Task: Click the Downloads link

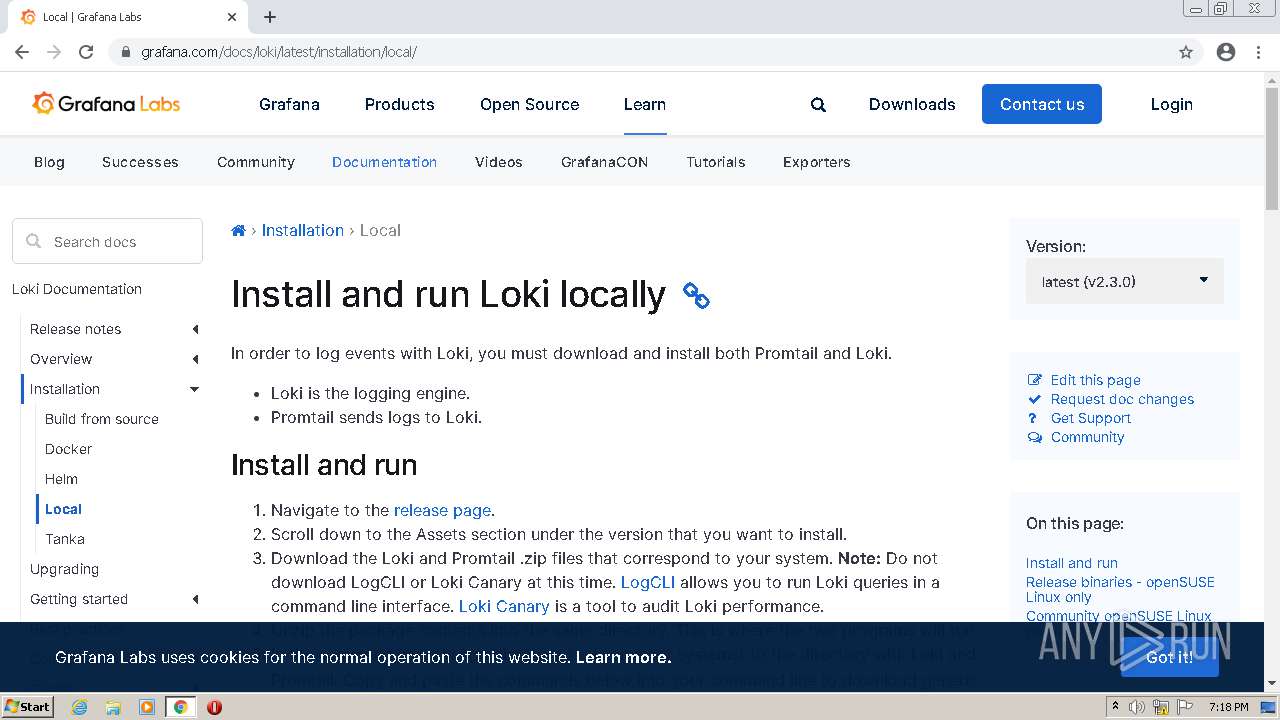Action: coord(912,104)
